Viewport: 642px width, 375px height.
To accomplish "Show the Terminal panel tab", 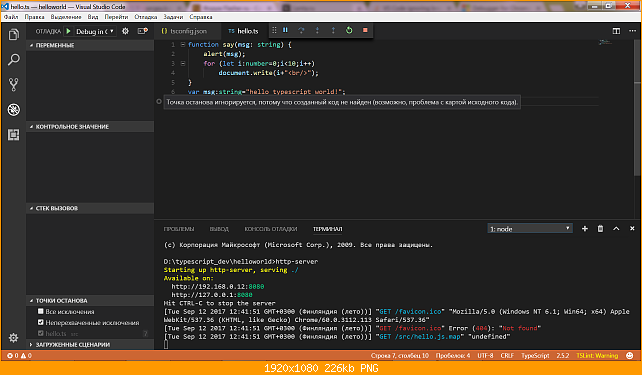I will click(328, 229).
